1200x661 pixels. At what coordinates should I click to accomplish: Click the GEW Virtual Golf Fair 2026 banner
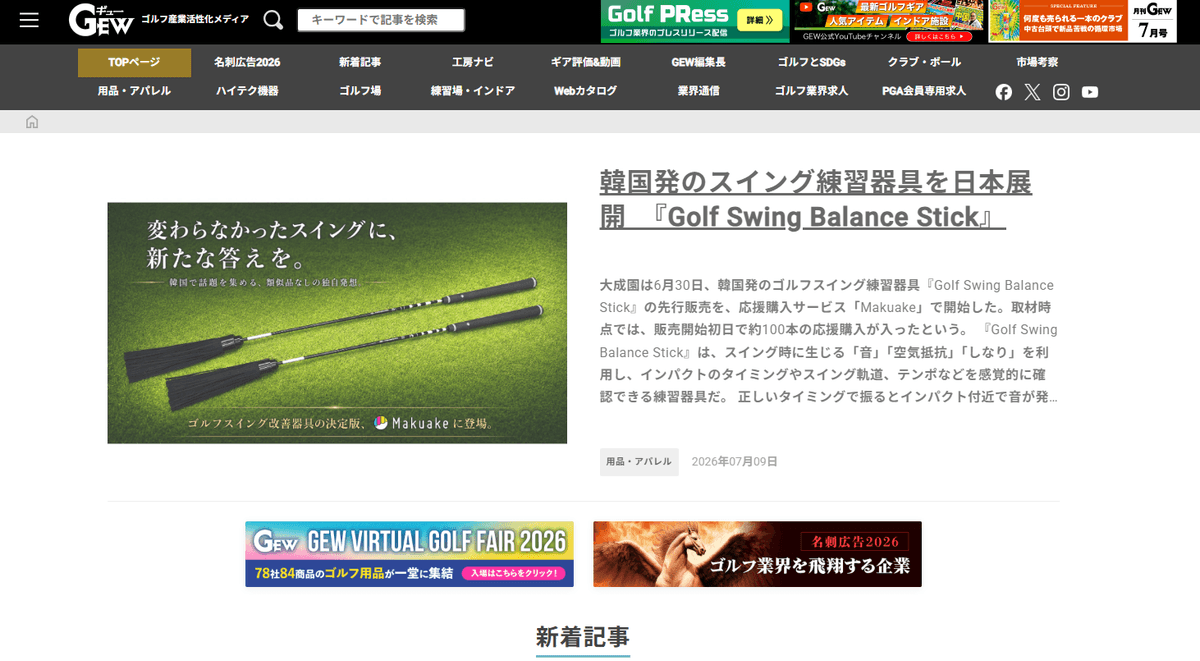410,554
